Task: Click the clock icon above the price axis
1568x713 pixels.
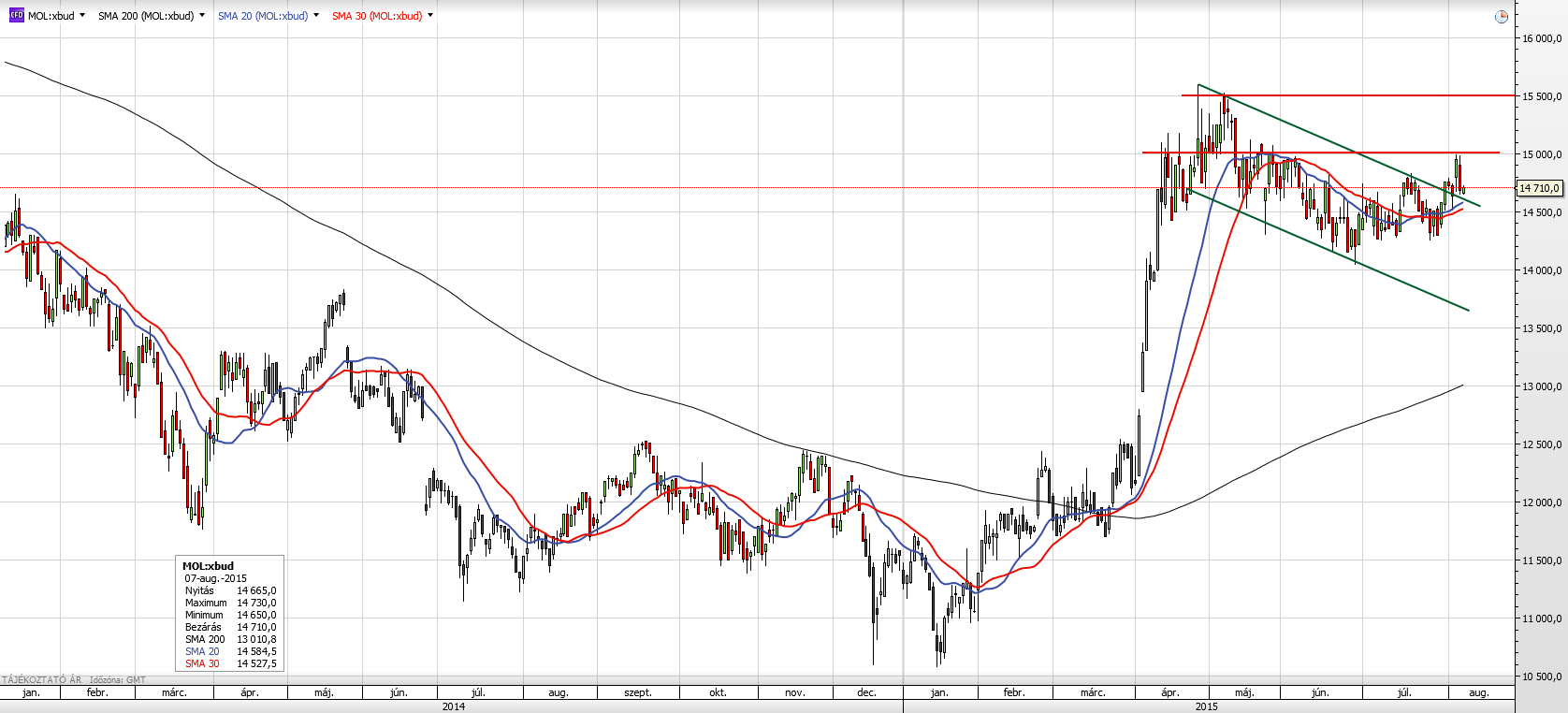Action: (1501, 16)
